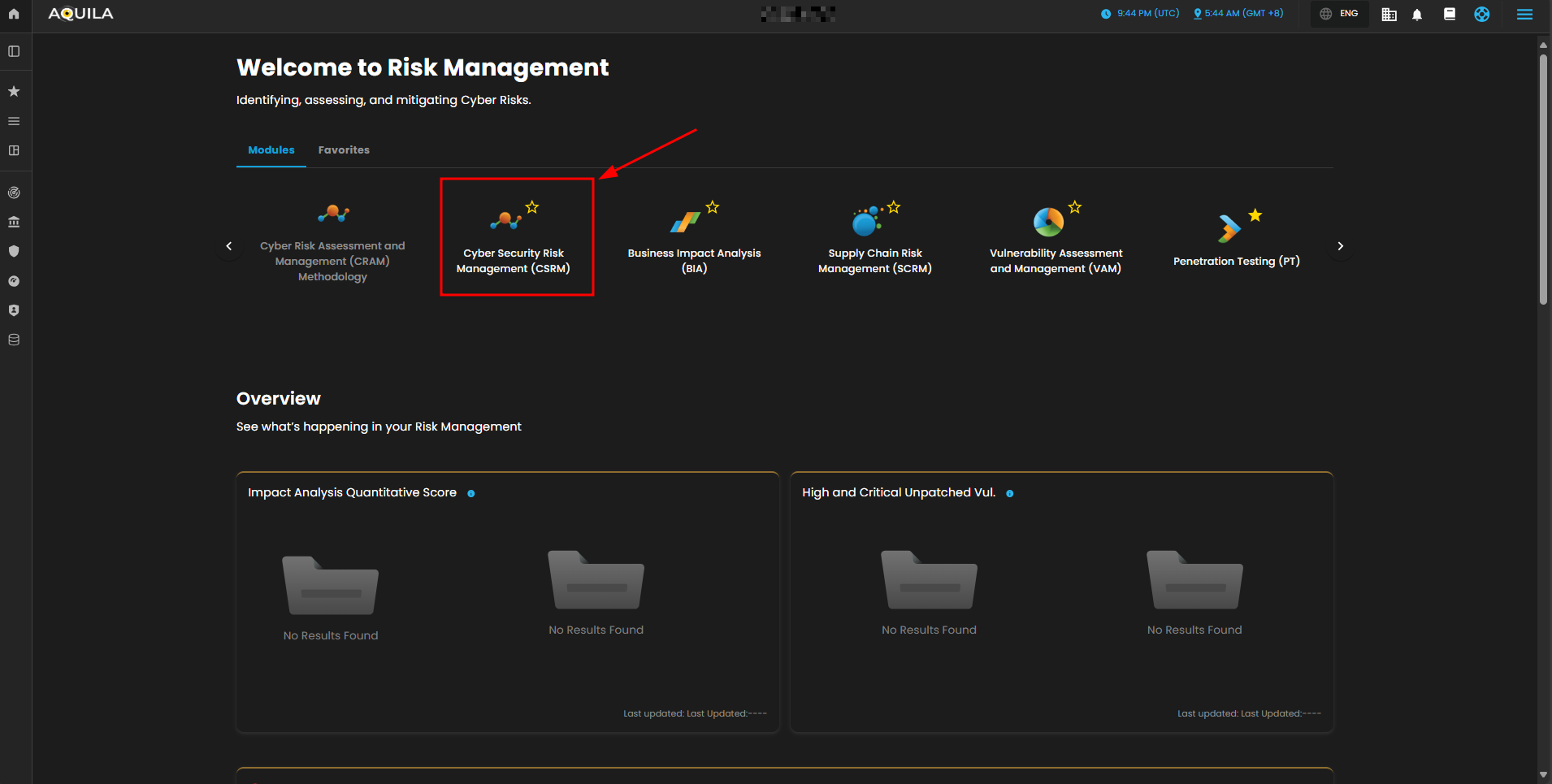Image resolution: width=1552 pixels, height=784 pixels.
Task: Toggle favorite star on Business Impact Analysis
Action: 713,207
